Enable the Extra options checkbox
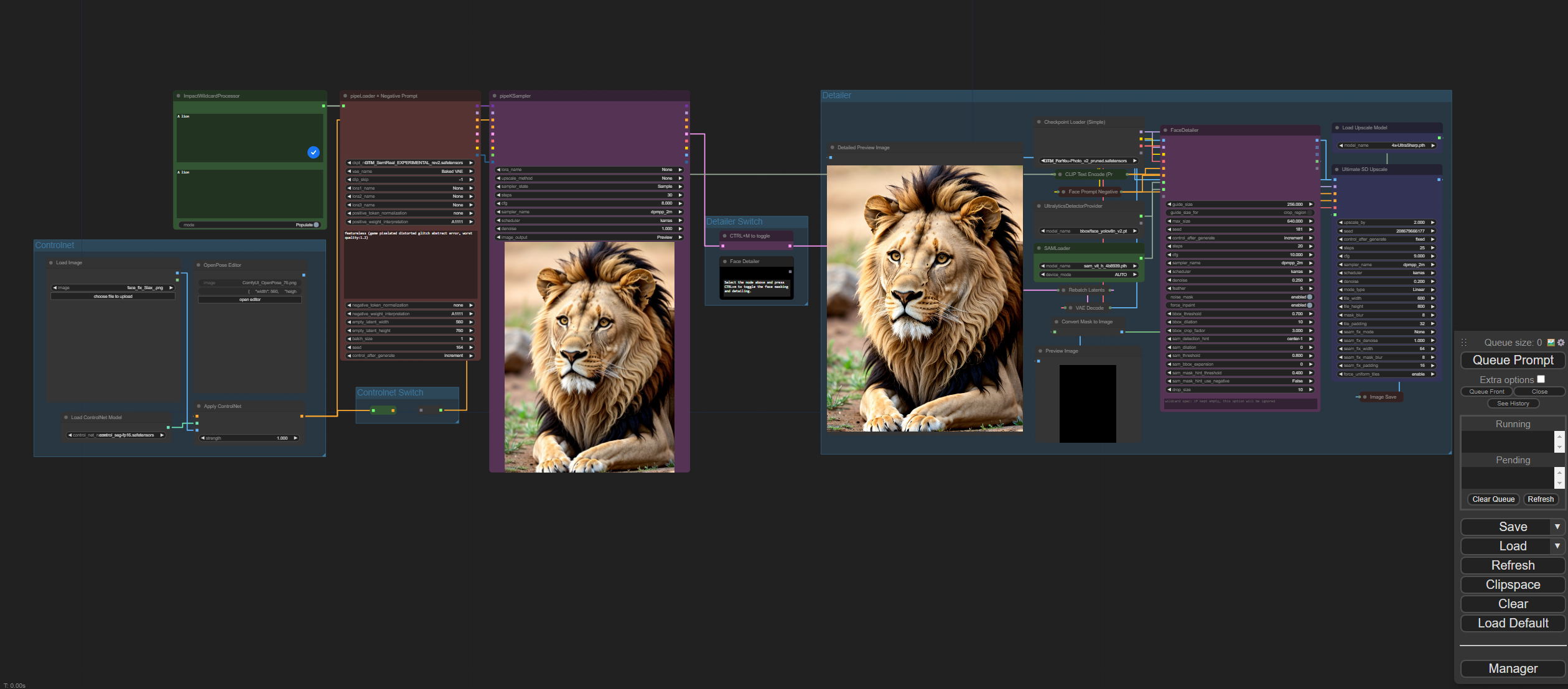This screenshot has width=1568, height=689. (x=1541, y=379)
